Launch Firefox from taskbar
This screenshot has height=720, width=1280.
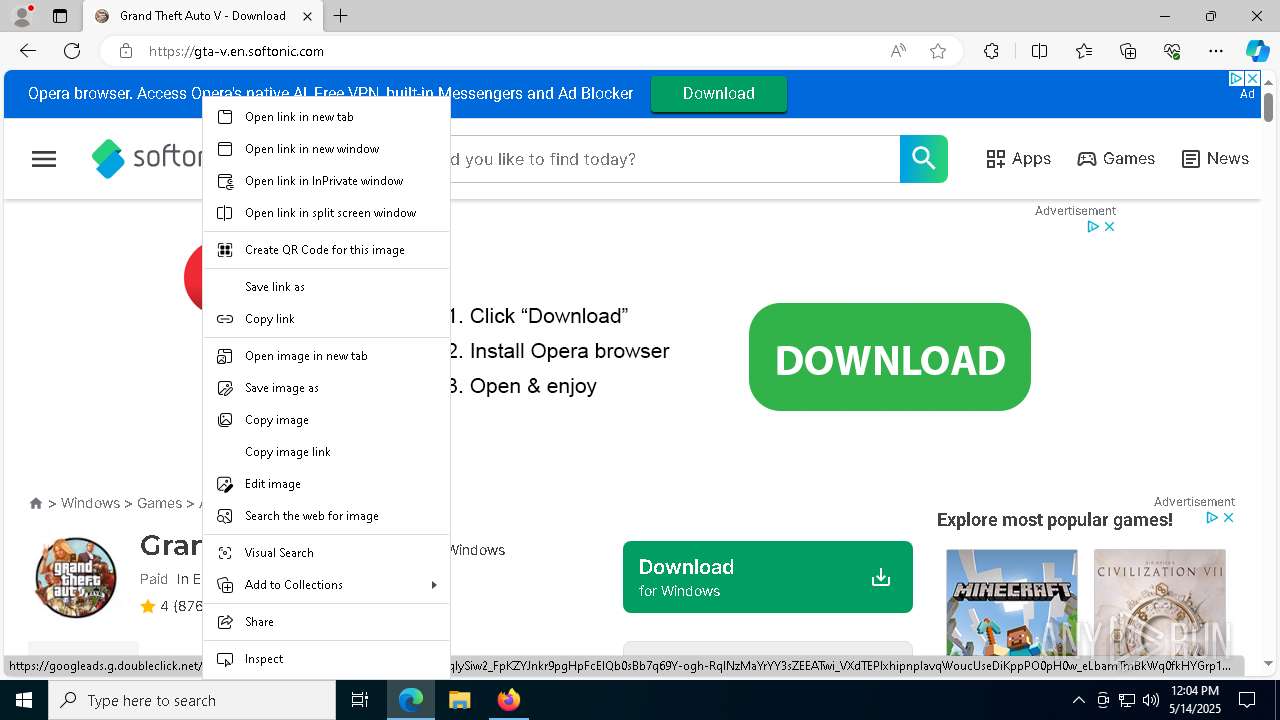(x=509, y=700)
